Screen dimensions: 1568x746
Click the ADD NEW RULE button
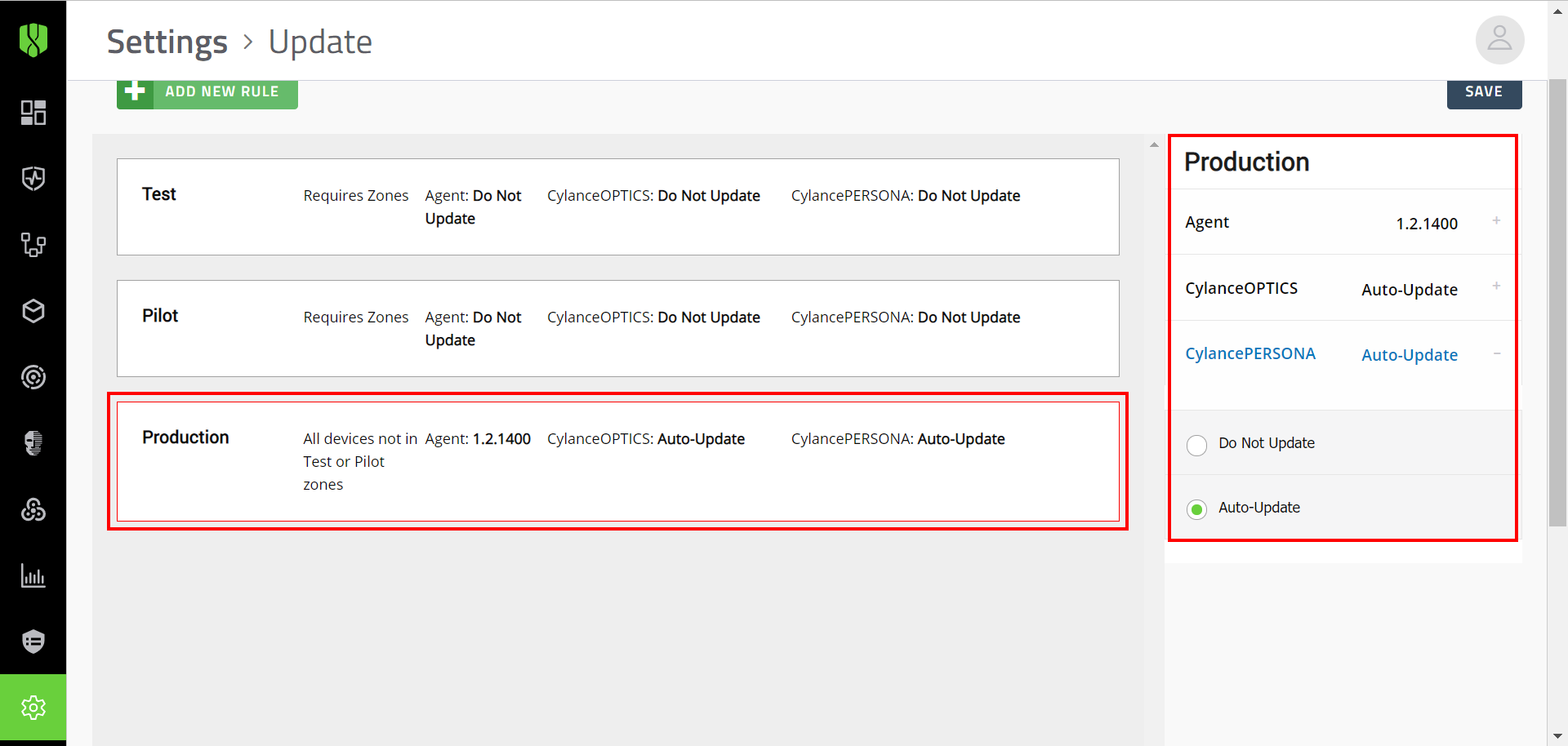tap(207, 92)
